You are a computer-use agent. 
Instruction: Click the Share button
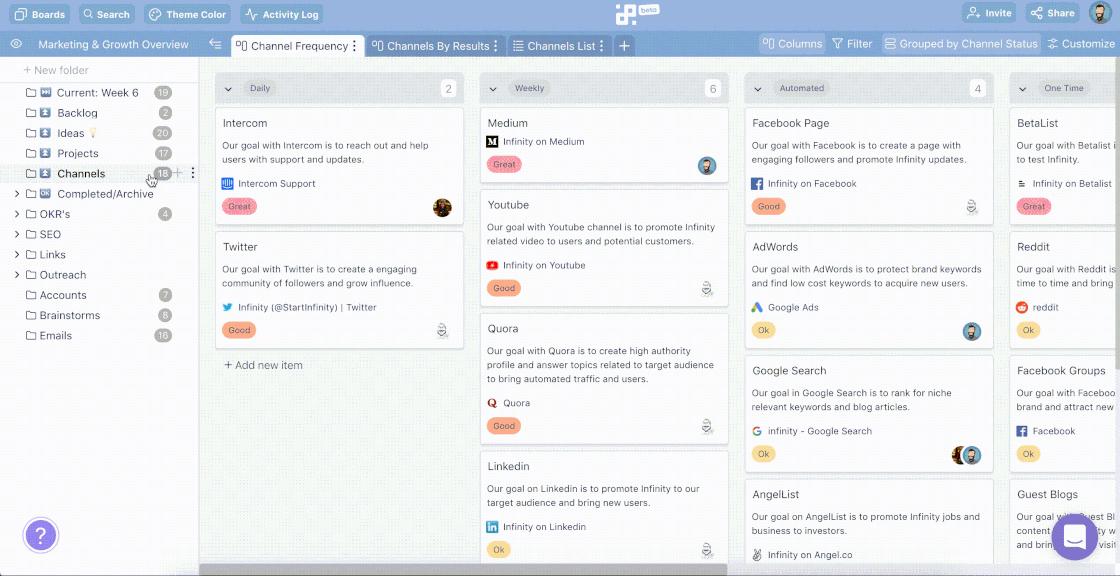[x=1053, y=13]
